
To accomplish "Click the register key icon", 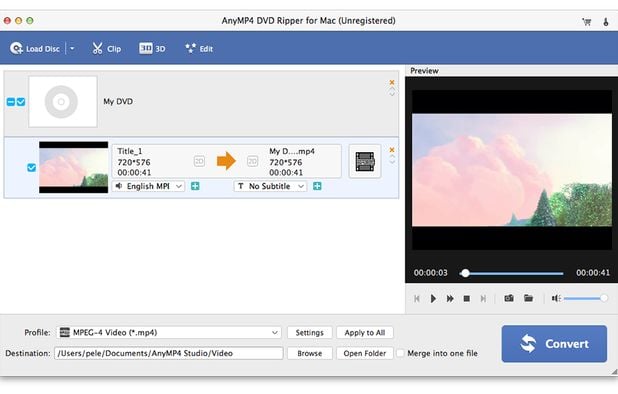I will [x=606, y=22].
